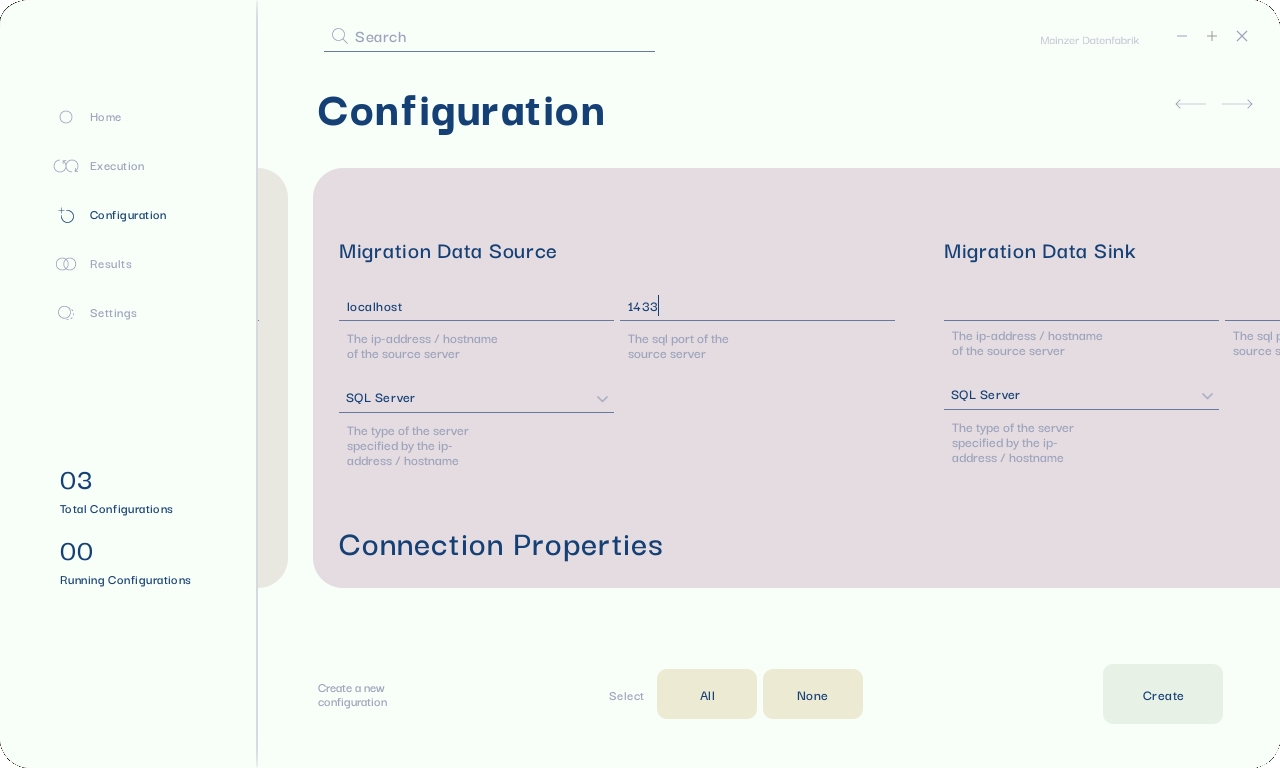Viewport: 1280px width, 768px height.
Task: Click the Mainzer Datenfabrik title text
Action: point(1089,40)
